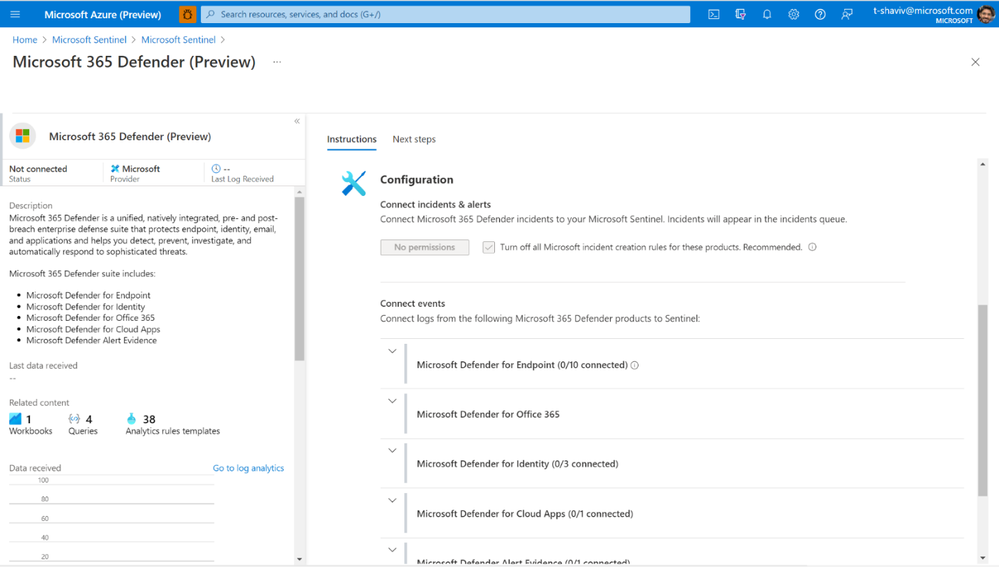Open the Feedback icon in top bar
Image resolution: width=999 pixels, height=567 pixels.
click(847, 14)
